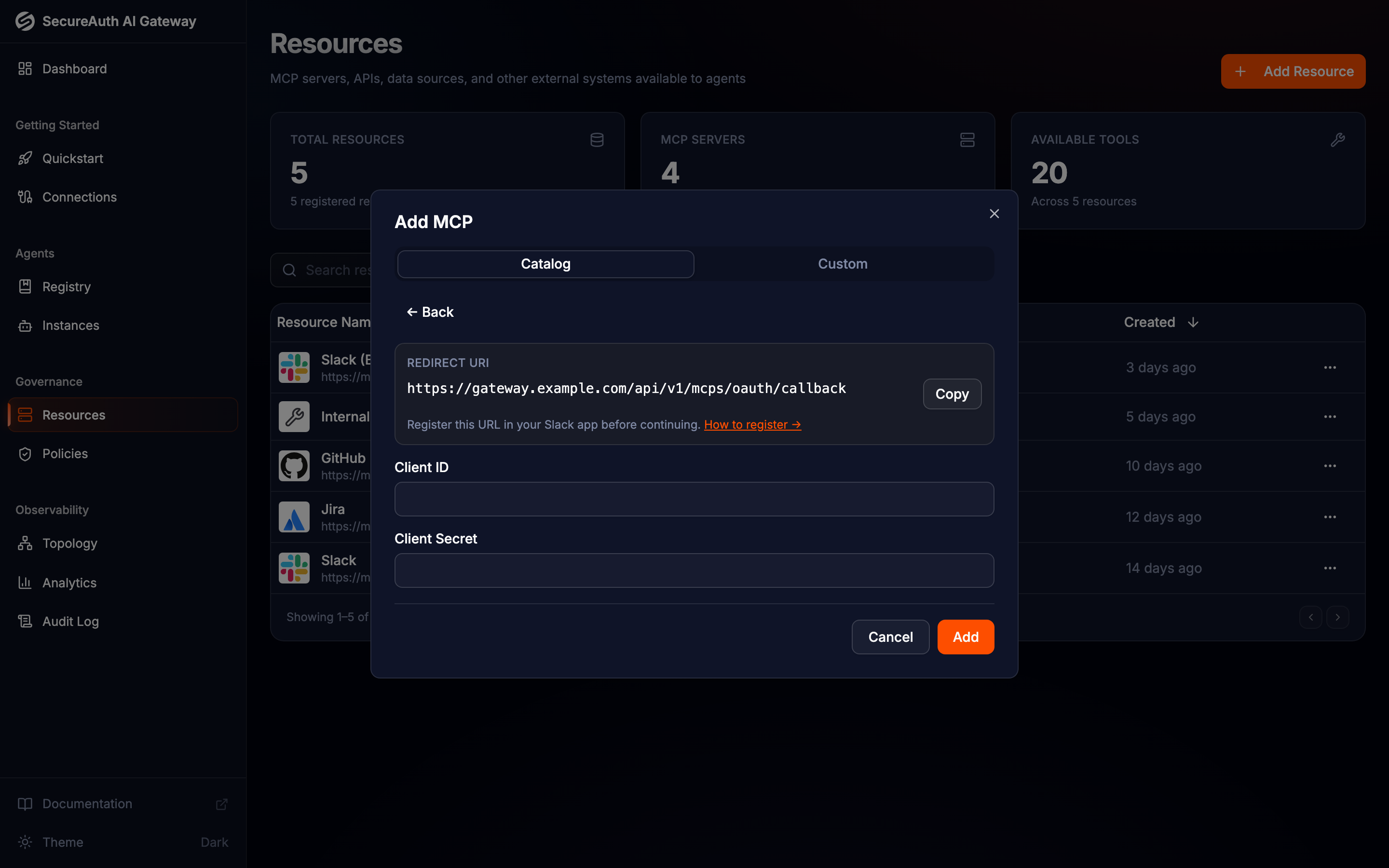Image resolution: width=1389 pixels, height=868 pixels.
Task: Cancel the Add MCP dialog
Action: click(890, 637)
